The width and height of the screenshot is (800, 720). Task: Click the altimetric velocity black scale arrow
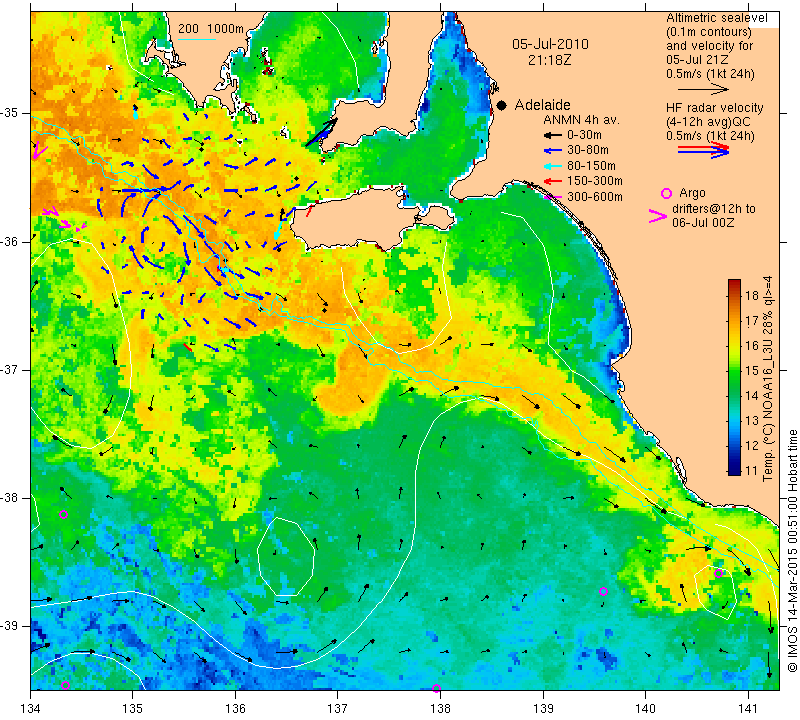[703, 89]
